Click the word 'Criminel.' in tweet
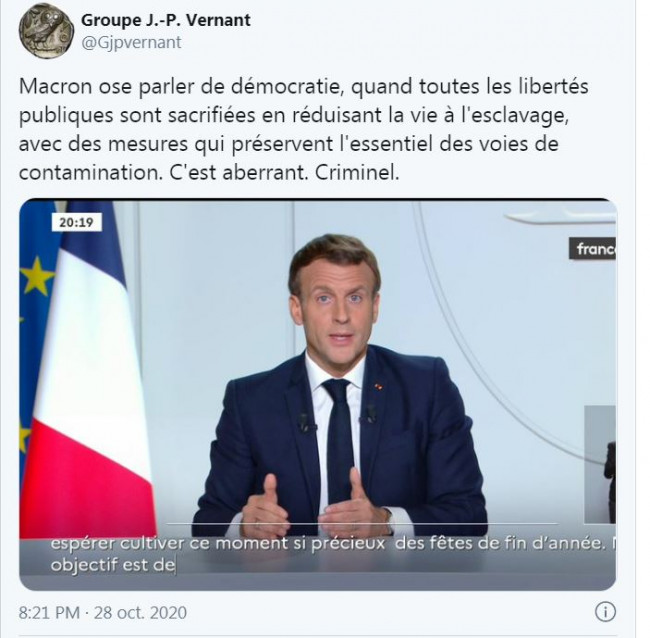This screenshot has width=650, height=638. (357, 173)
